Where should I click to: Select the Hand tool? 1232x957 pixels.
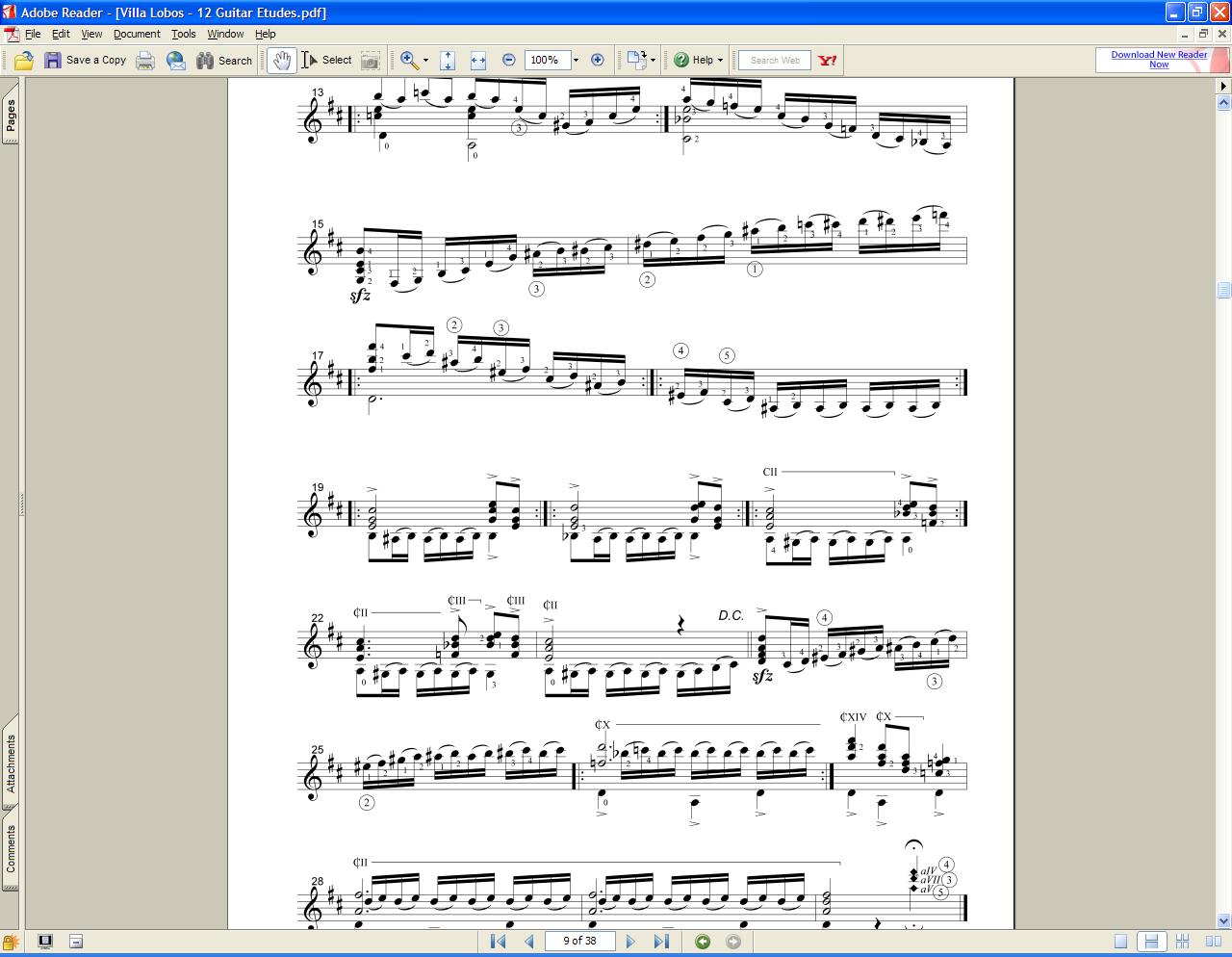point(281,60)
